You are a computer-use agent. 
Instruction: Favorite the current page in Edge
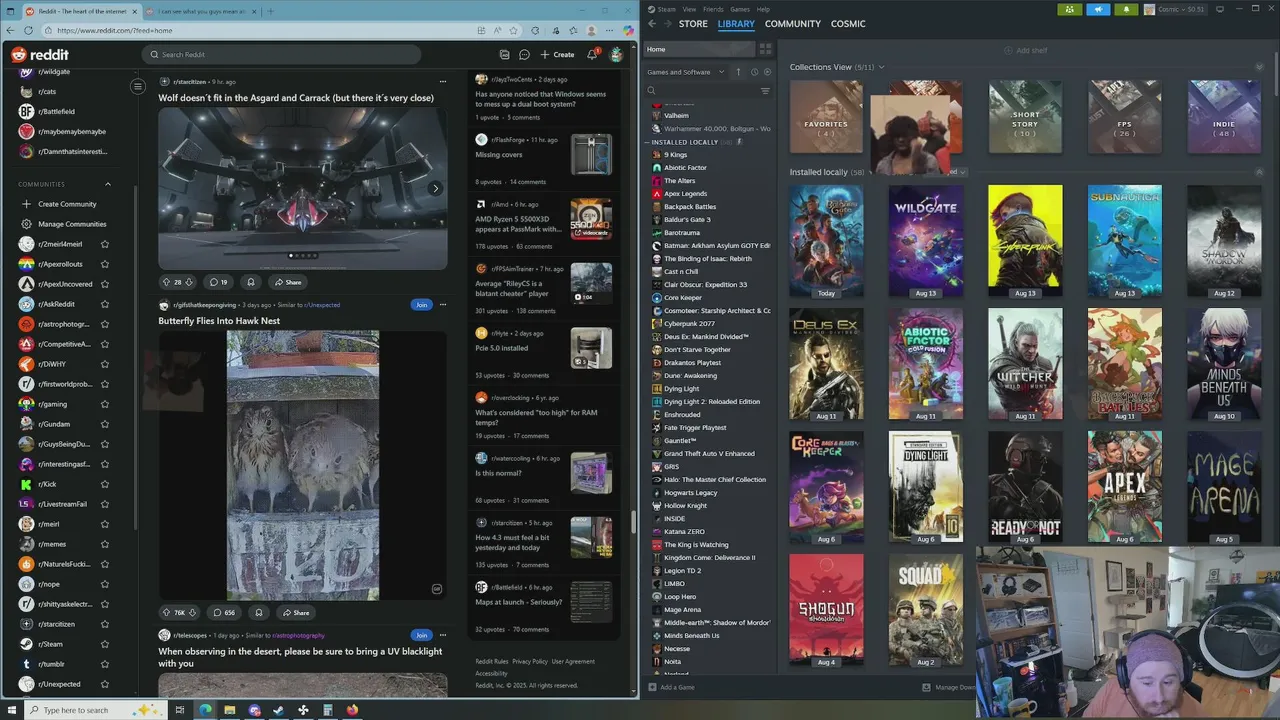click(513, 31)
